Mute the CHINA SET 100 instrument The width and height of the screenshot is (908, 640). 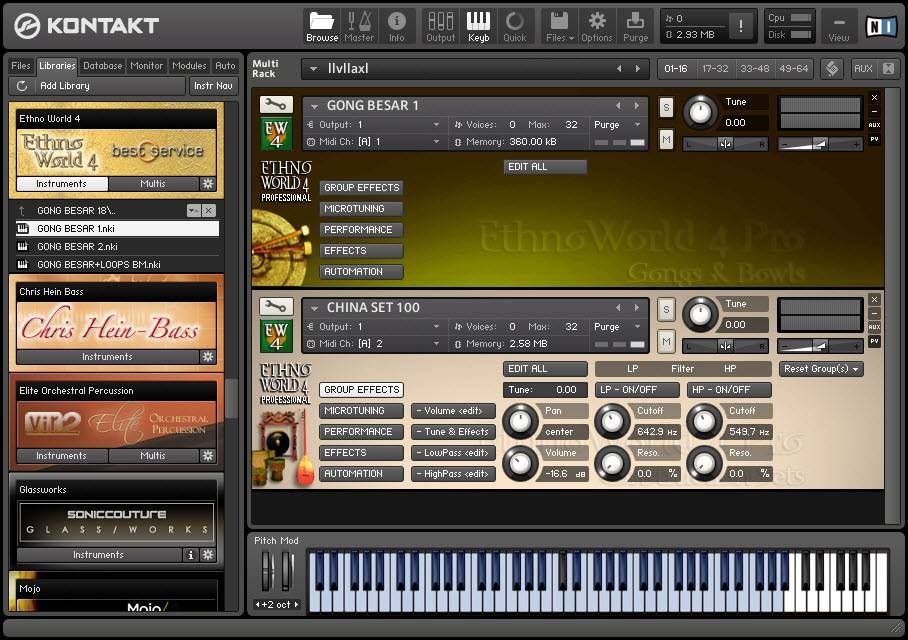[x=667, y=342]
